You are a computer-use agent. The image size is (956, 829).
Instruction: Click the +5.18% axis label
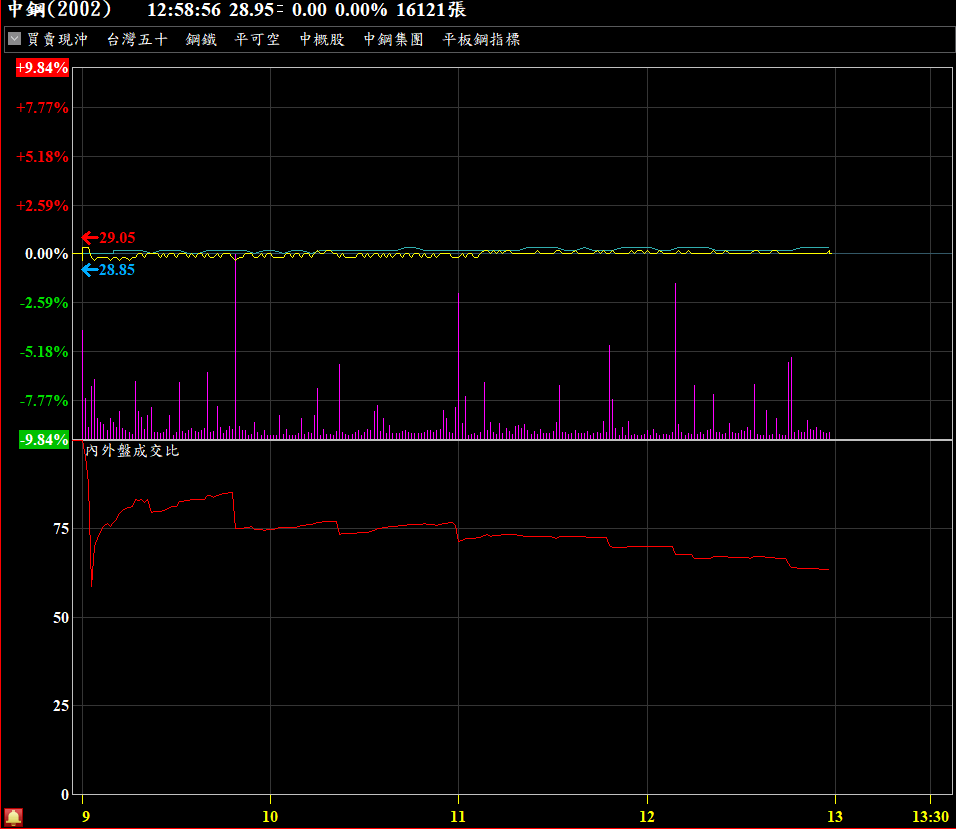[x=42, y=157]
